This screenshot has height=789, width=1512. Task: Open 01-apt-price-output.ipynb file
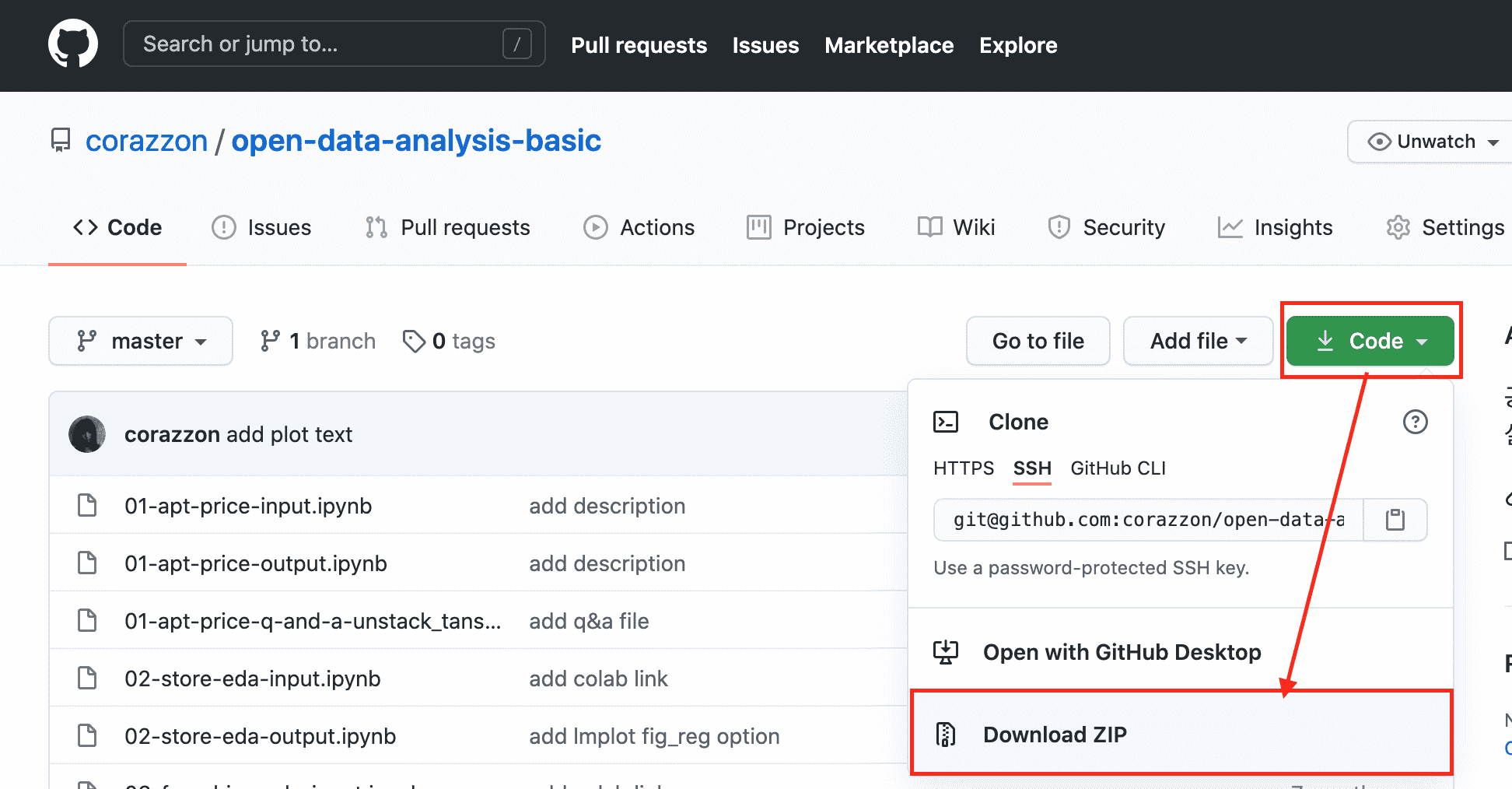pos(256,563)
